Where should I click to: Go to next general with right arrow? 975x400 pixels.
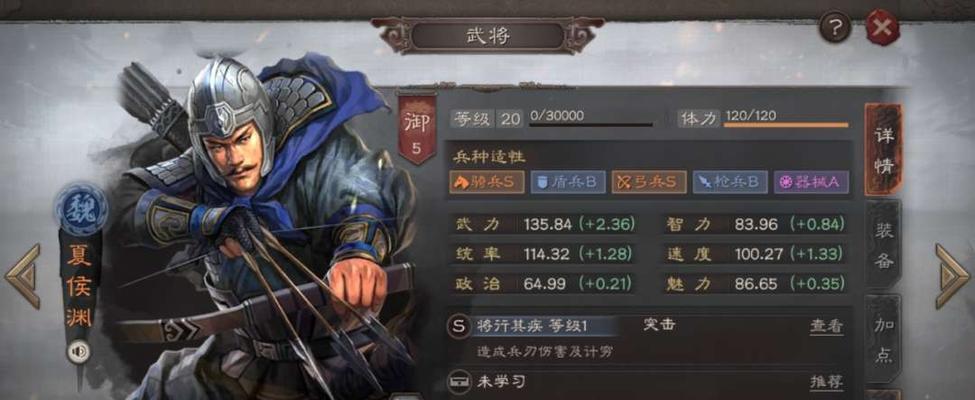(951, 276)
